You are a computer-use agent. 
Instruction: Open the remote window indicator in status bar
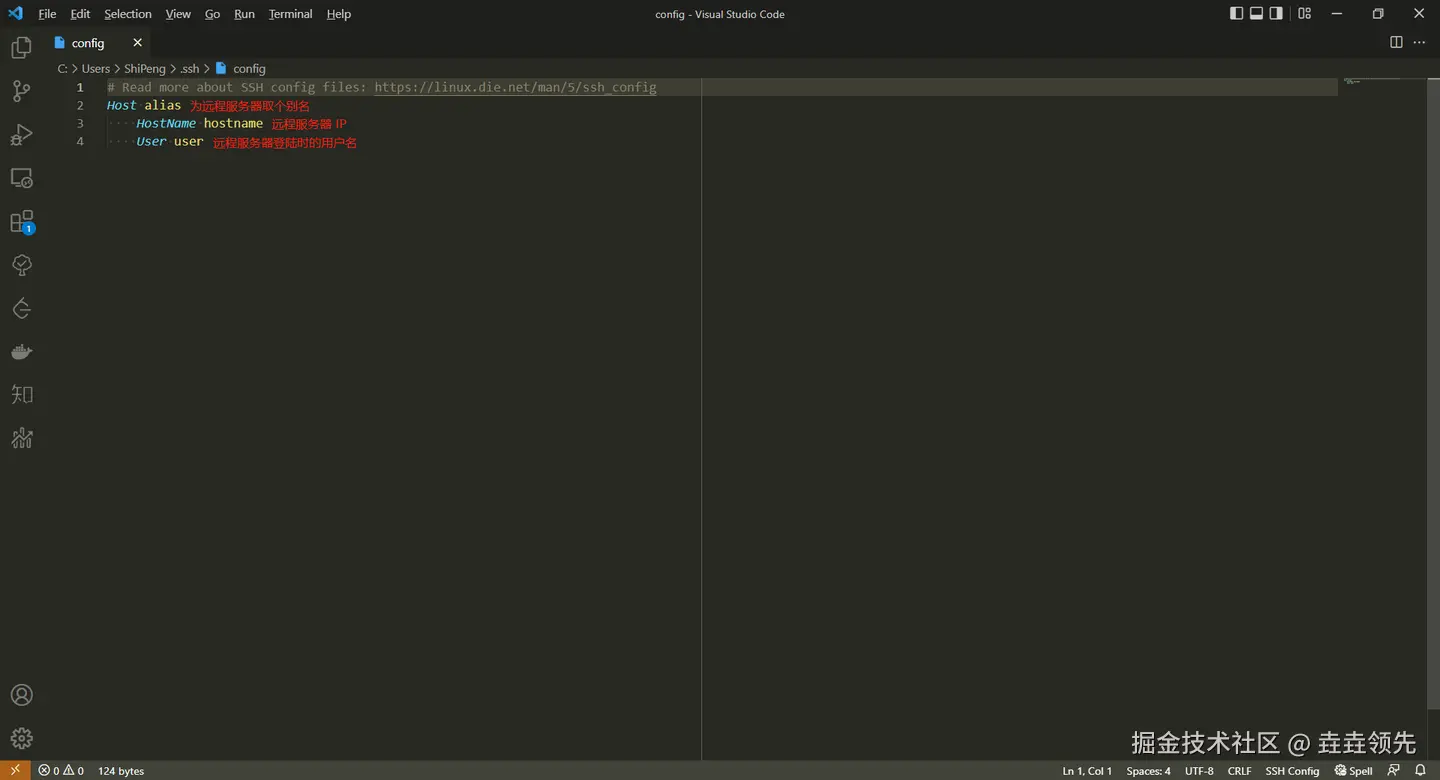pos(15,770)
